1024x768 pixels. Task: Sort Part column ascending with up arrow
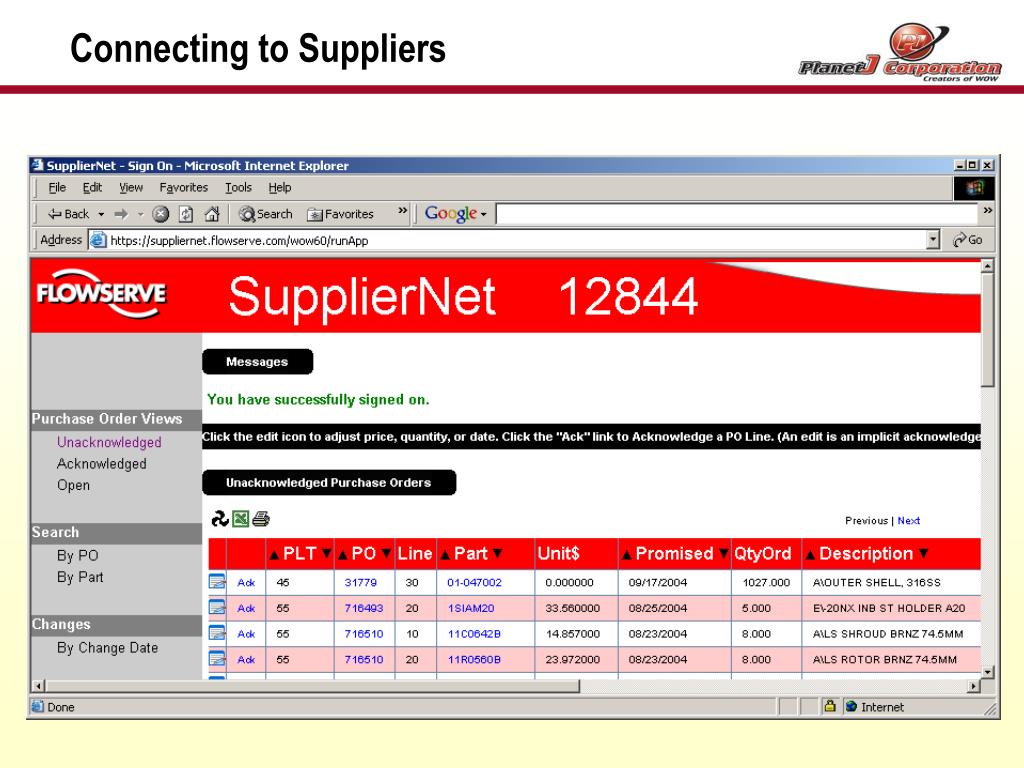click(445, 554)
